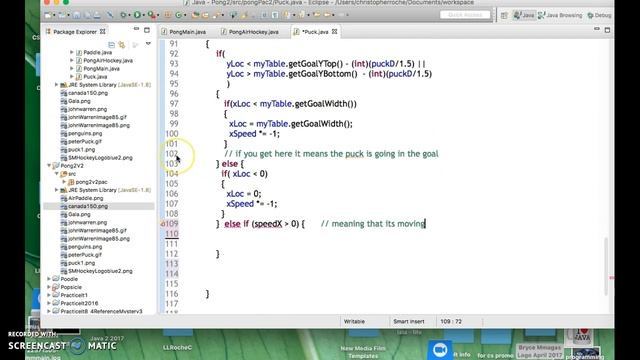Screen dimensions: 640x360
Task: Open the Package Explorer view menu triangle
Action: point(148,44)
